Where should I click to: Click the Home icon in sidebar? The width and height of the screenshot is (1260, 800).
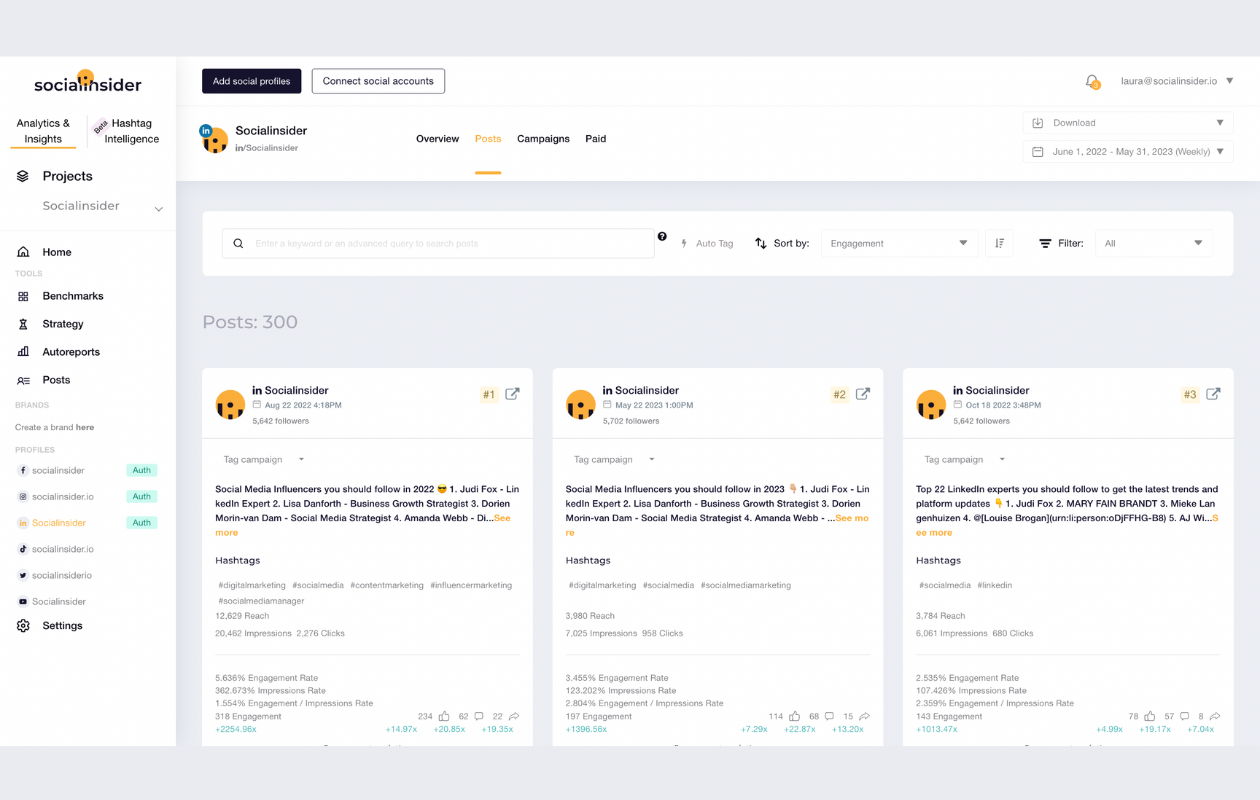pyautogui.click(x=23, y=252)
